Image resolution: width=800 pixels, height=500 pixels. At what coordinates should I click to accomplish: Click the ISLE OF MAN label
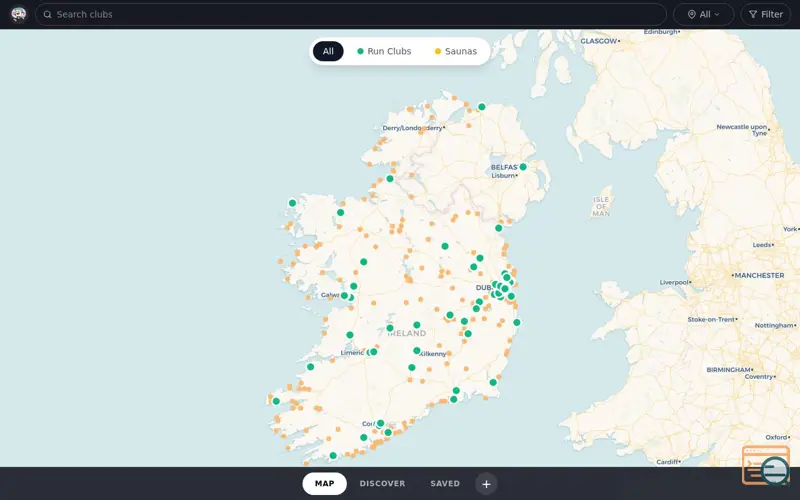(601, 206)
